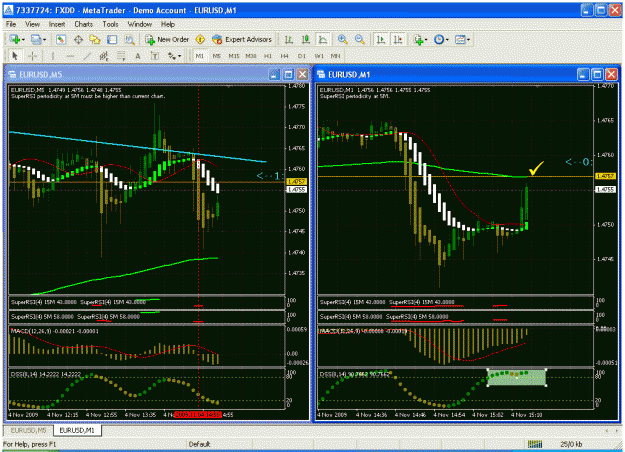
Task: Open the Insert menu
Action: pos(57,24)
